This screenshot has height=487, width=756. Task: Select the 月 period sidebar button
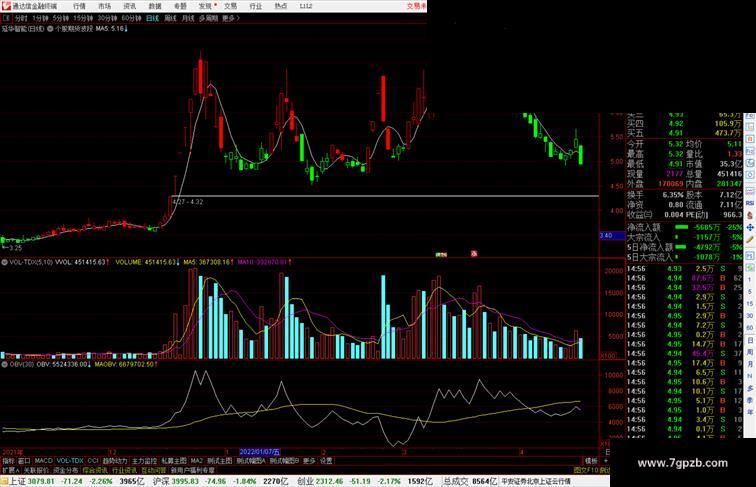click(x=750, y=365)
